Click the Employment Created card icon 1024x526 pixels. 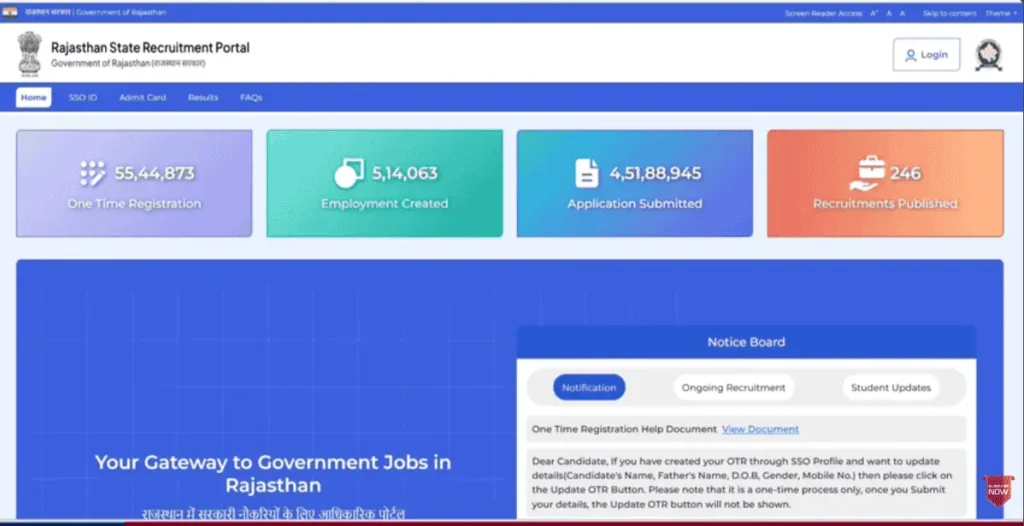(349, 173)
